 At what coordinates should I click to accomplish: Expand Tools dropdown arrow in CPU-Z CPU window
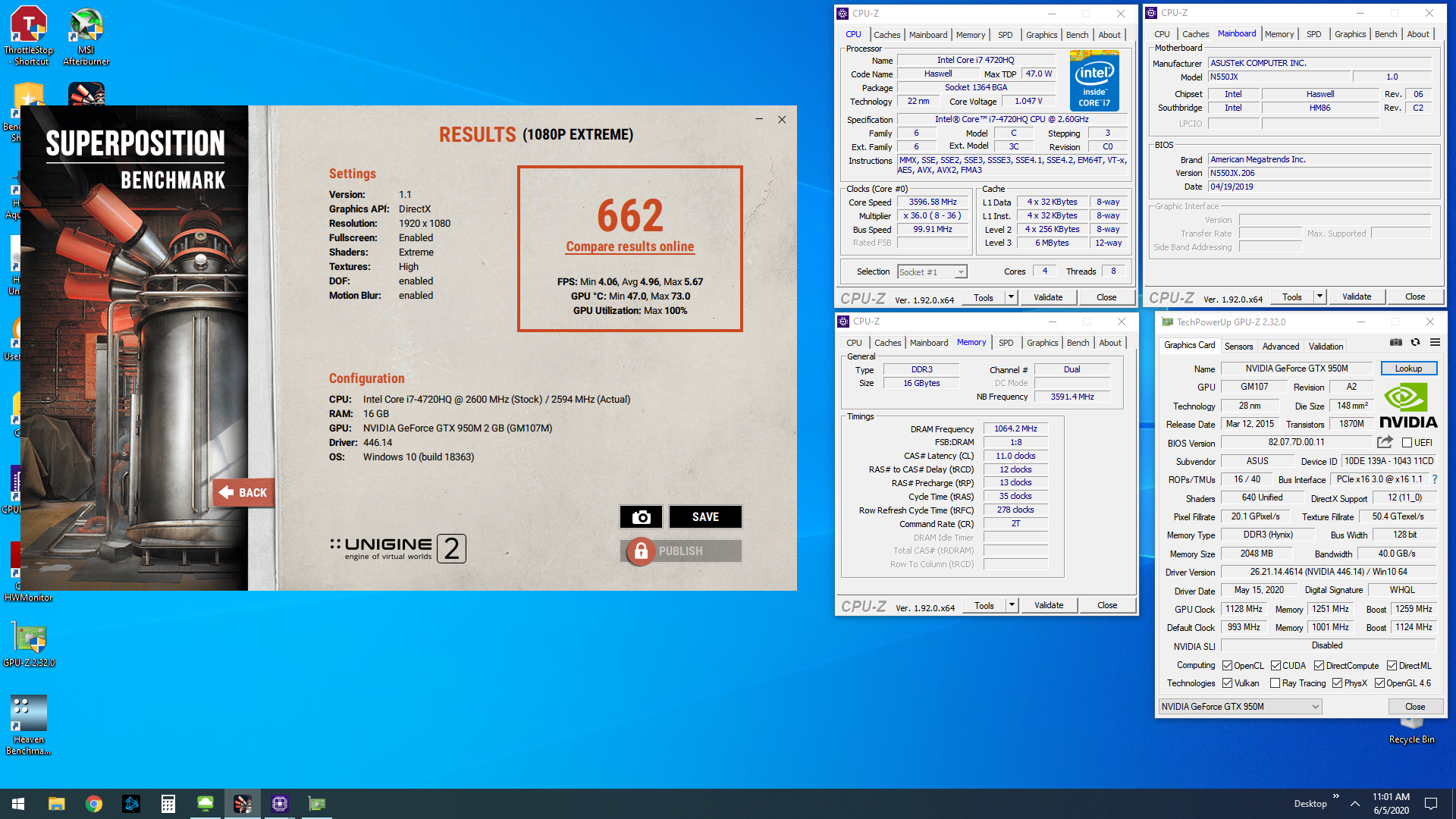point(1011,297)
